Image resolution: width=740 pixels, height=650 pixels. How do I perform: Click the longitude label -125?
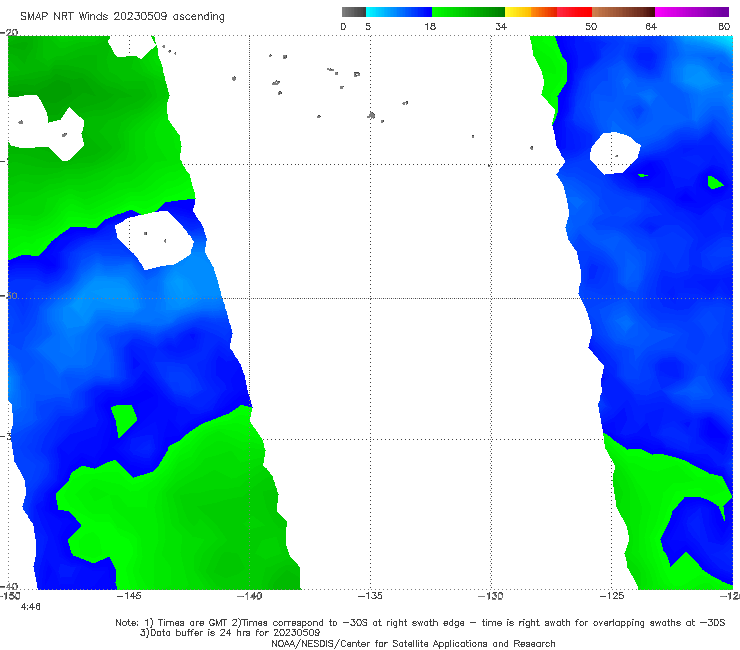(x=612, y=596)
